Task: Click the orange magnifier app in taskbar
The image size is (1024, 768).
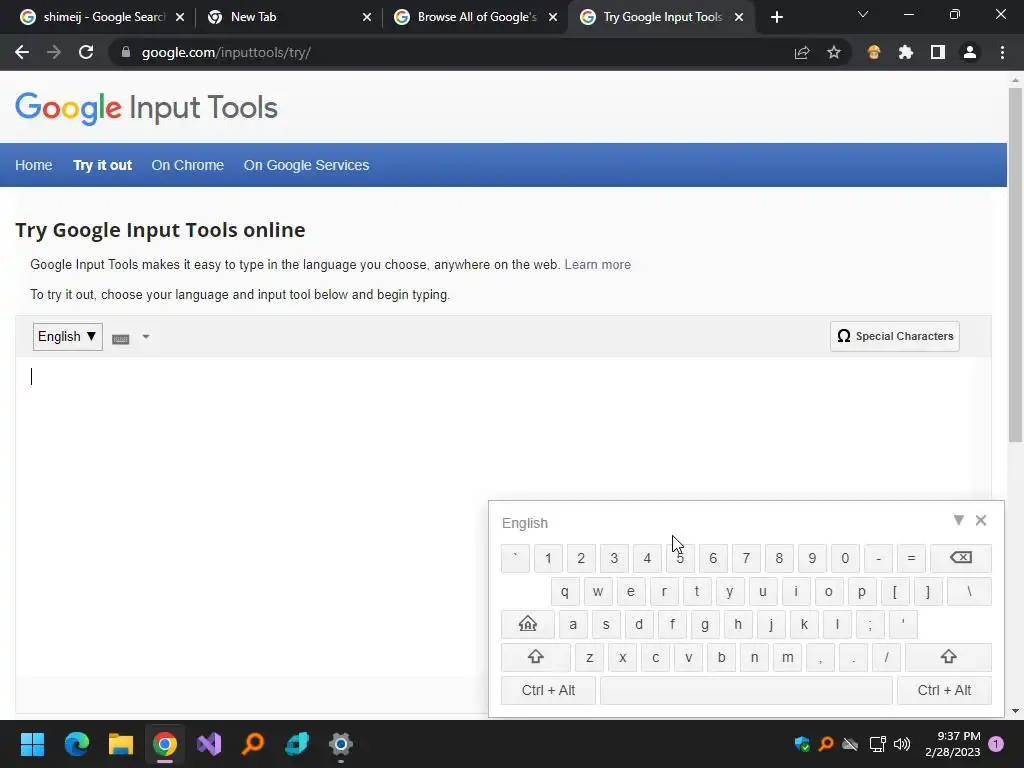Action: point(253,744)
